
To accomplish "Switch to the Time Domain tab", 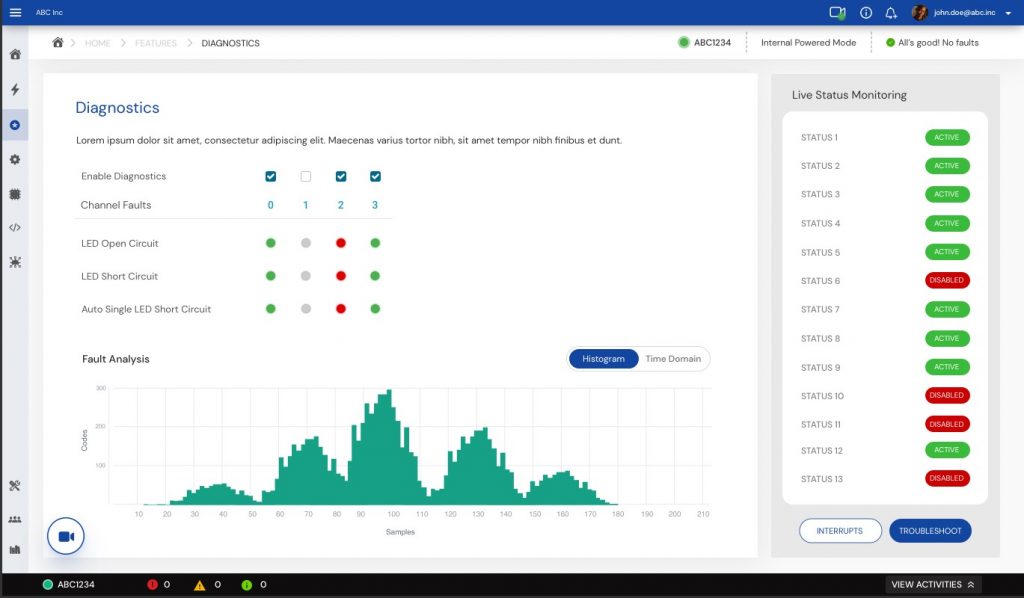I will point(672,358).
